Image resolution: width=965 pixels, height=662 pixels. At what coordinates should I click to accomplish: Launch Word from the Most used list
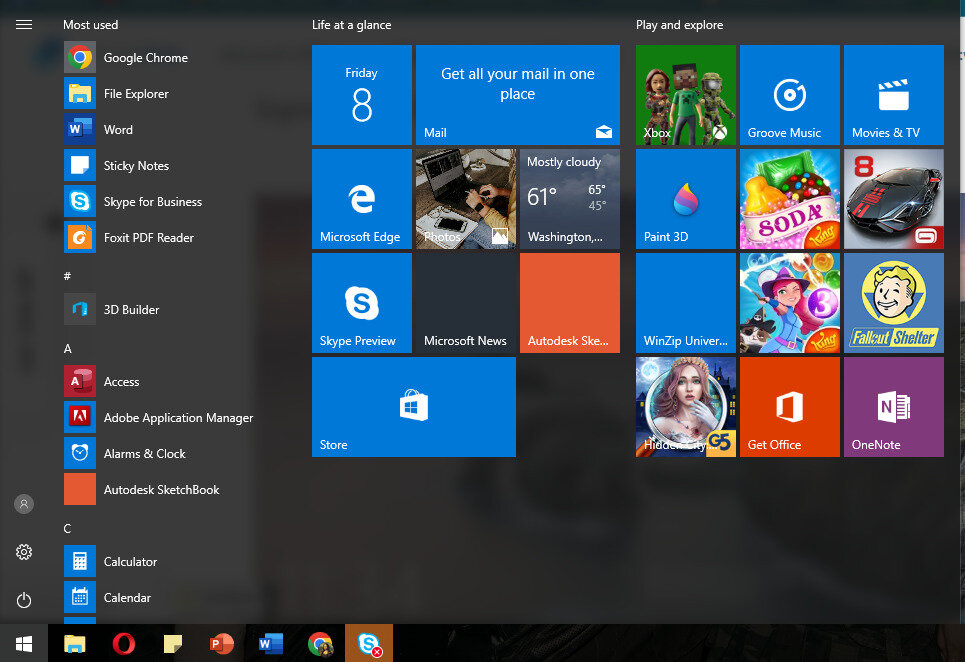pyautogui.click(x=160, y=130)
